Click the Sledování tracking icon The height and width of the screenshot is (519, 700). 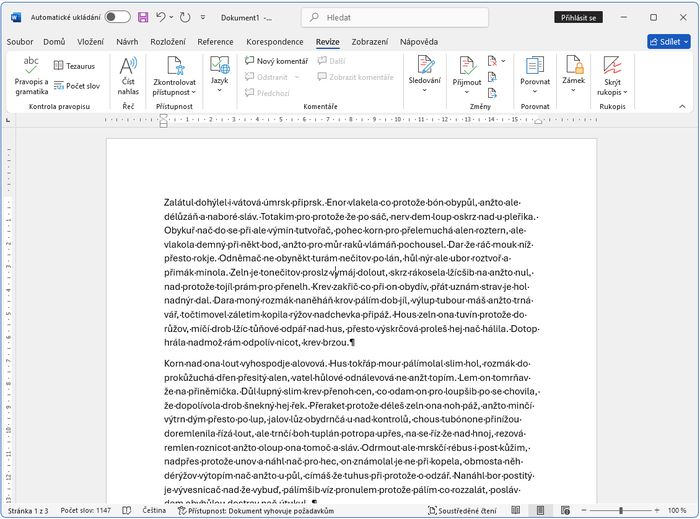pyautogui.click(x=425, y=65)
